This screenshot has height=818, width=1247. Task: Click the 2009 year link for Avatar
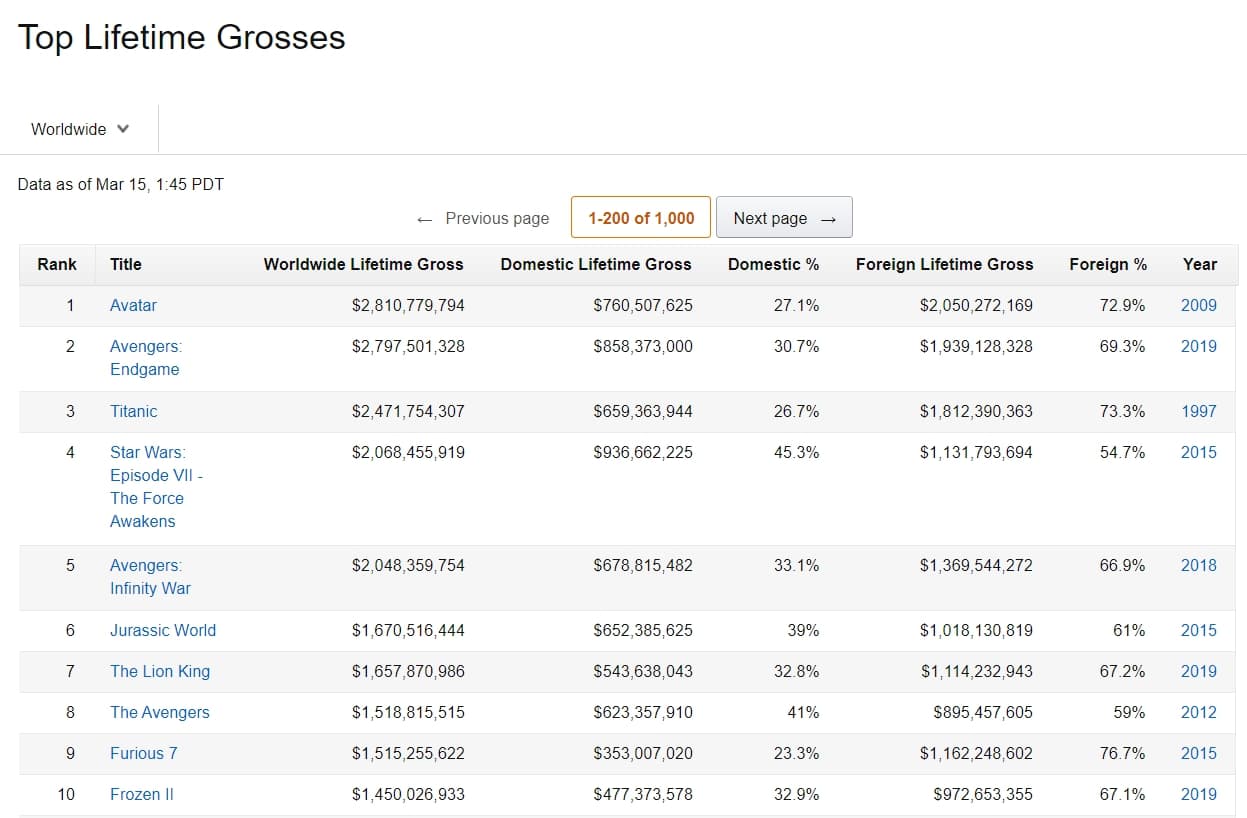tap(1198, 305)
